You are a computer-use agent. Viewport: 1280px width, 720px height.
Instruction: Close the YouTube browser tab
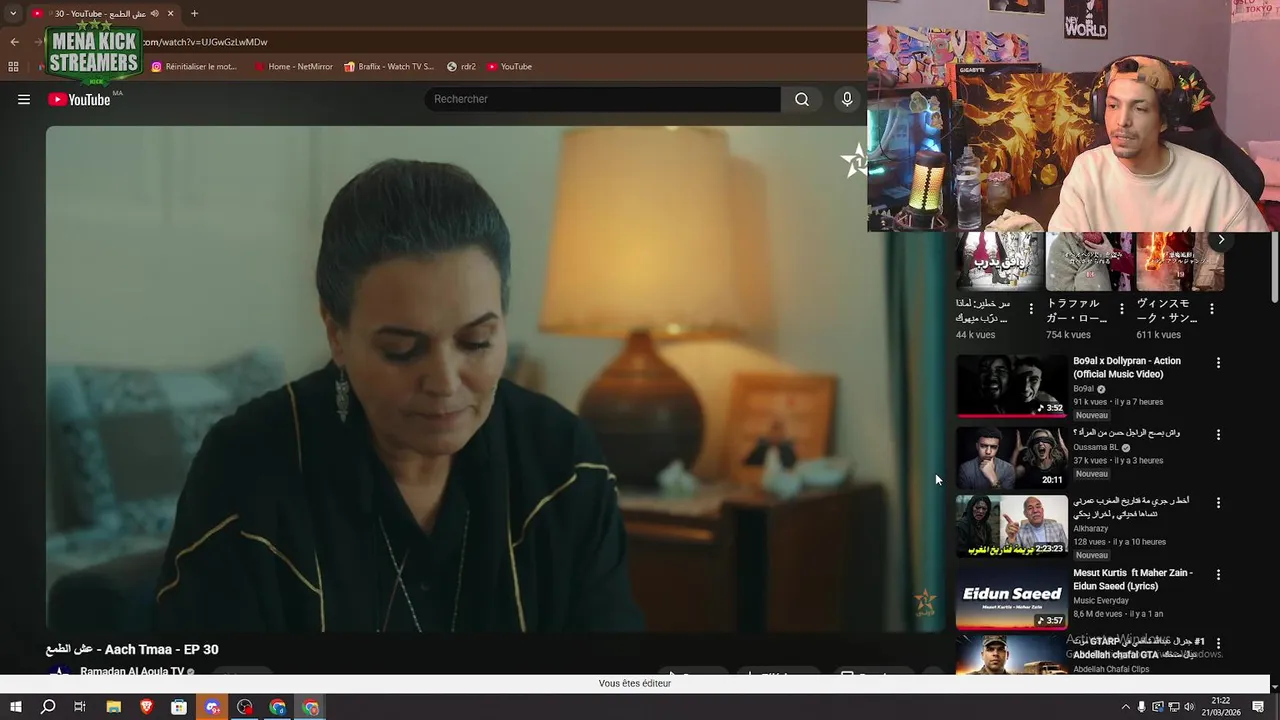[x=170, y=13]
